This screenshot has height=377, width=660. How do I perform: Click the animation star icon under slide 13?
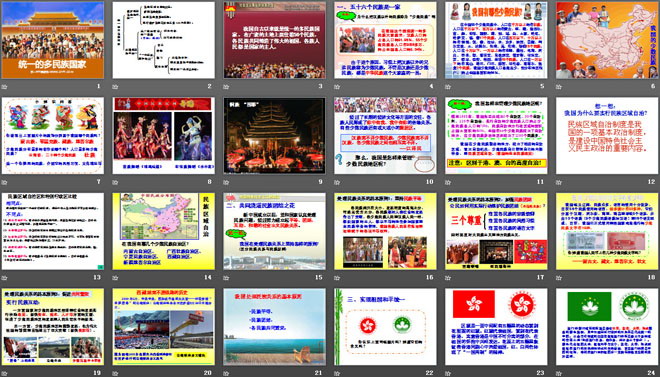point(5,278)
